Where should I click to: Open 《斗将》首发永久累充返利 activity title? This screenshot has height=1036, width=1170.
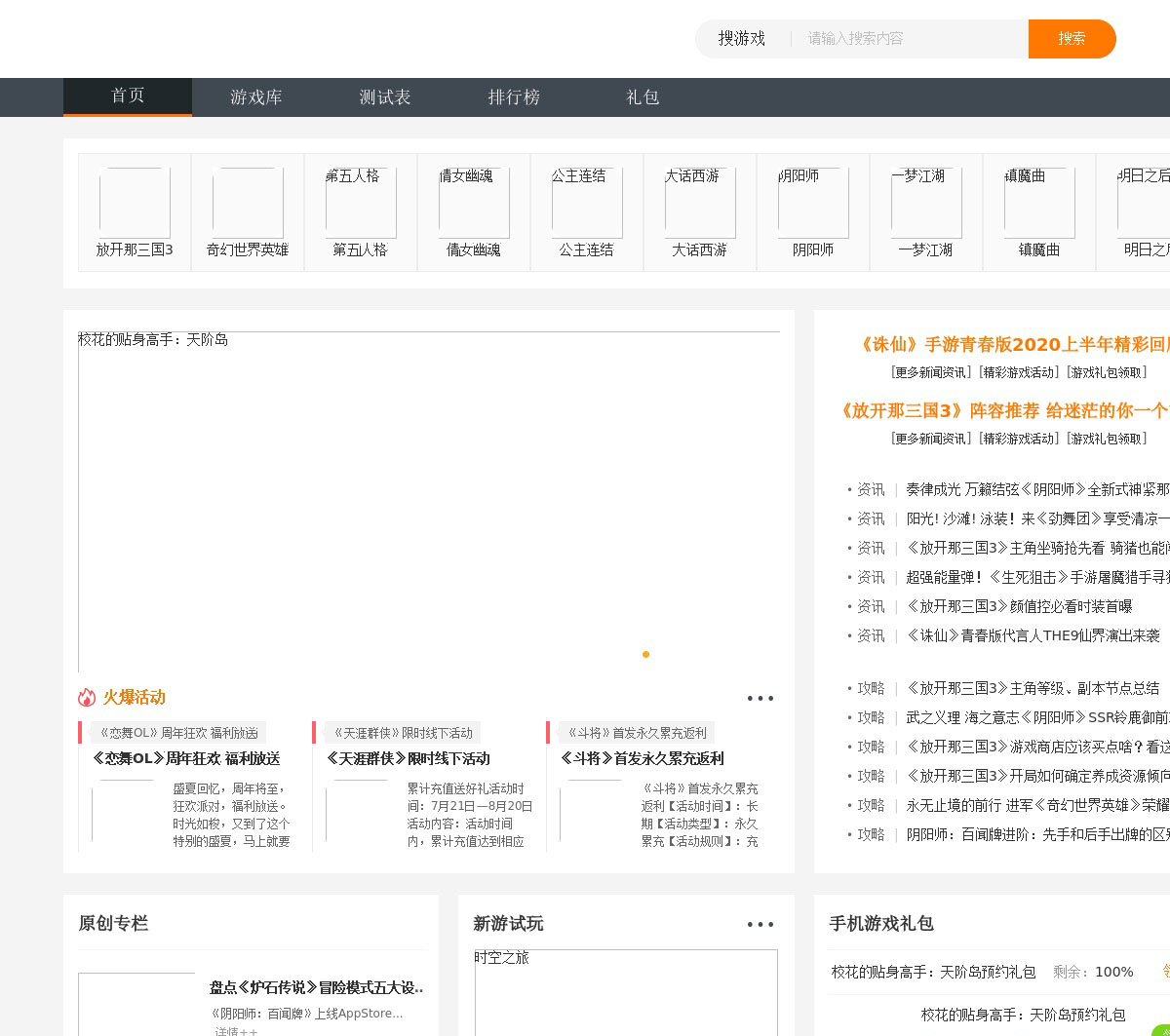642,758
